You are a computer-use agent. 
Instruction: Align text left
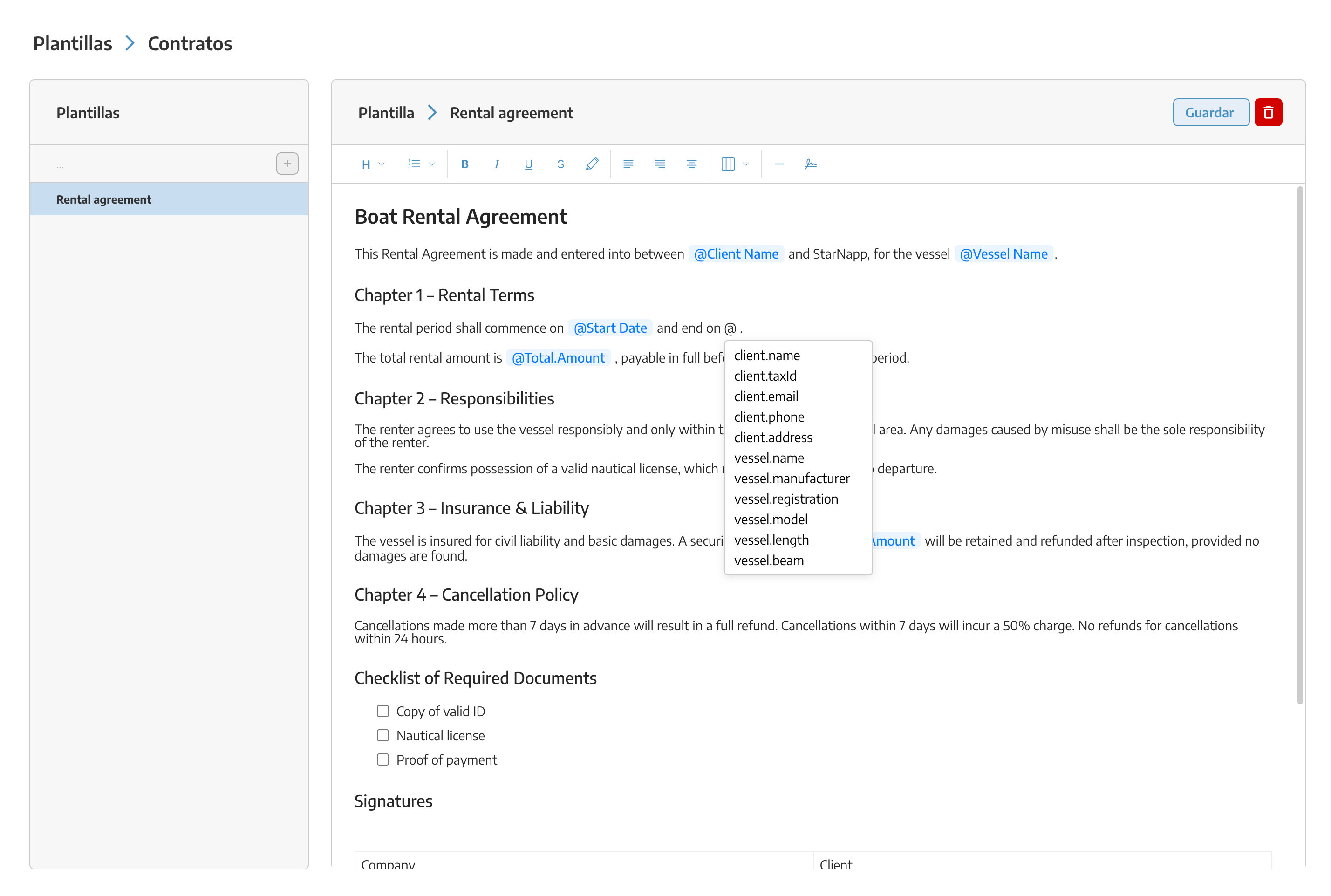pyautogui.click(x=628, y=164)
